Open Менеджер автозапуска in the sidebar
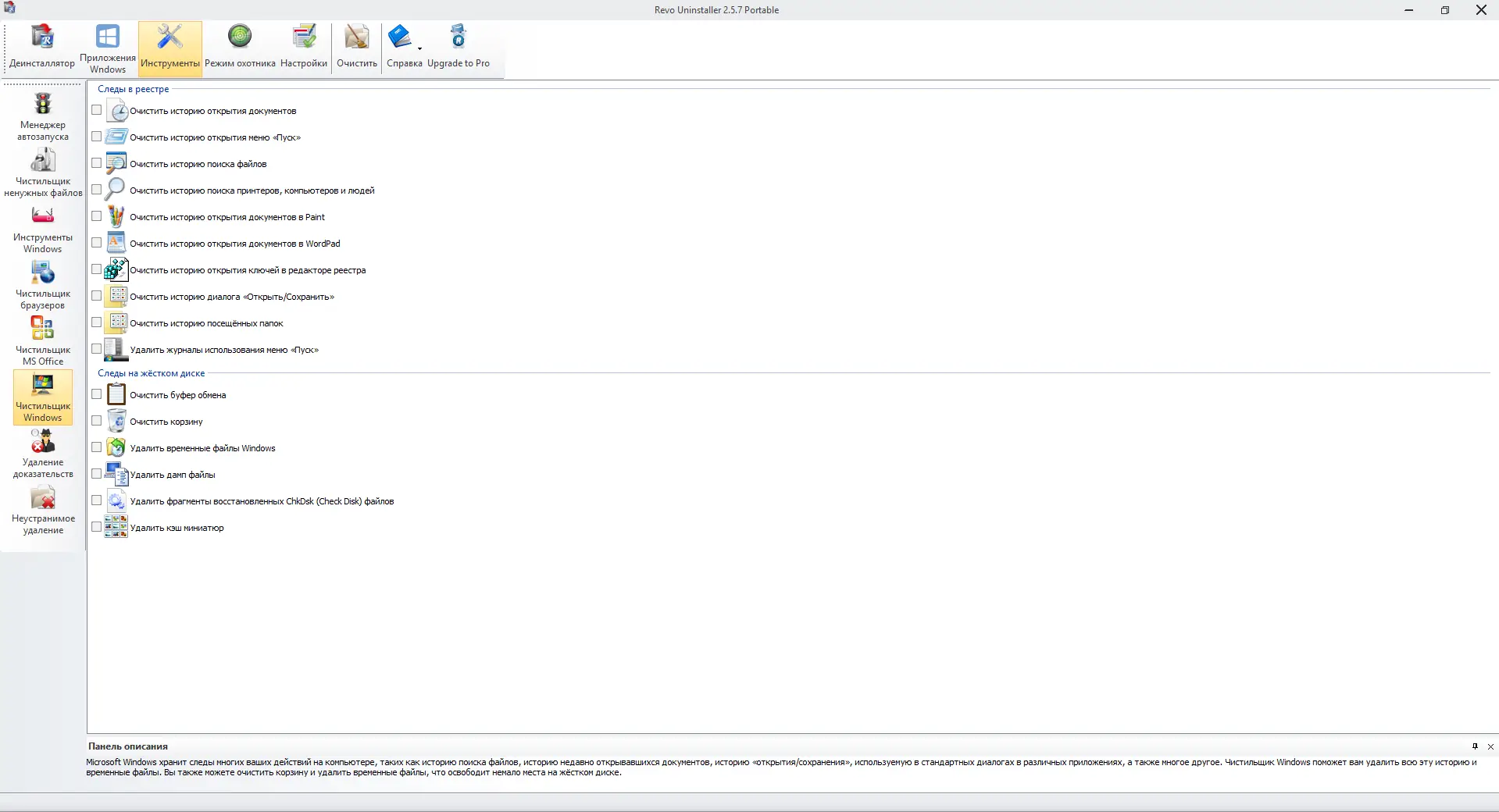 [43, 117]
